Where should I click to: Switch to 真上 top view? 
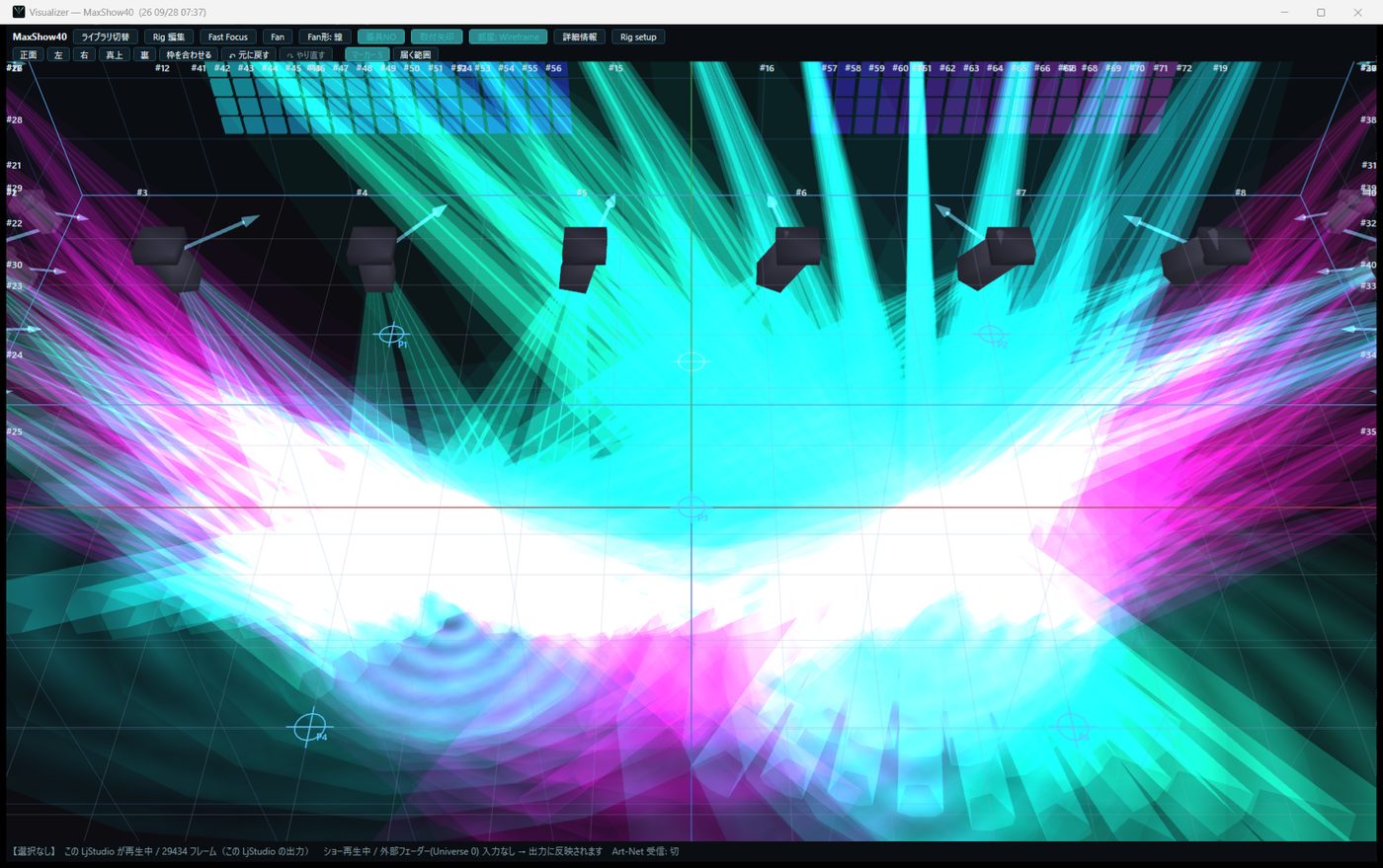(x=115, y=55)
